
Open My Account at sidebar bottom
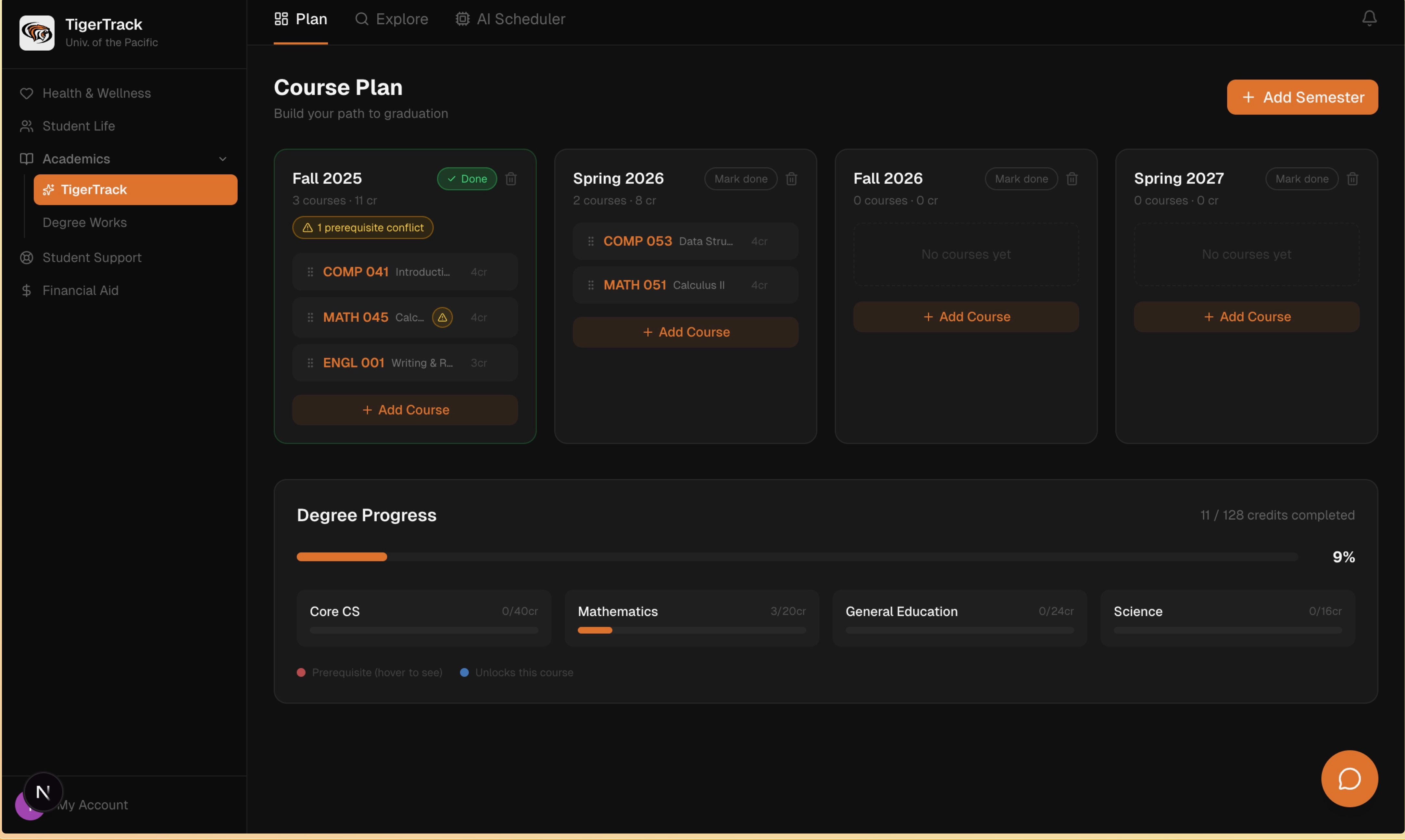pos(92,805)
